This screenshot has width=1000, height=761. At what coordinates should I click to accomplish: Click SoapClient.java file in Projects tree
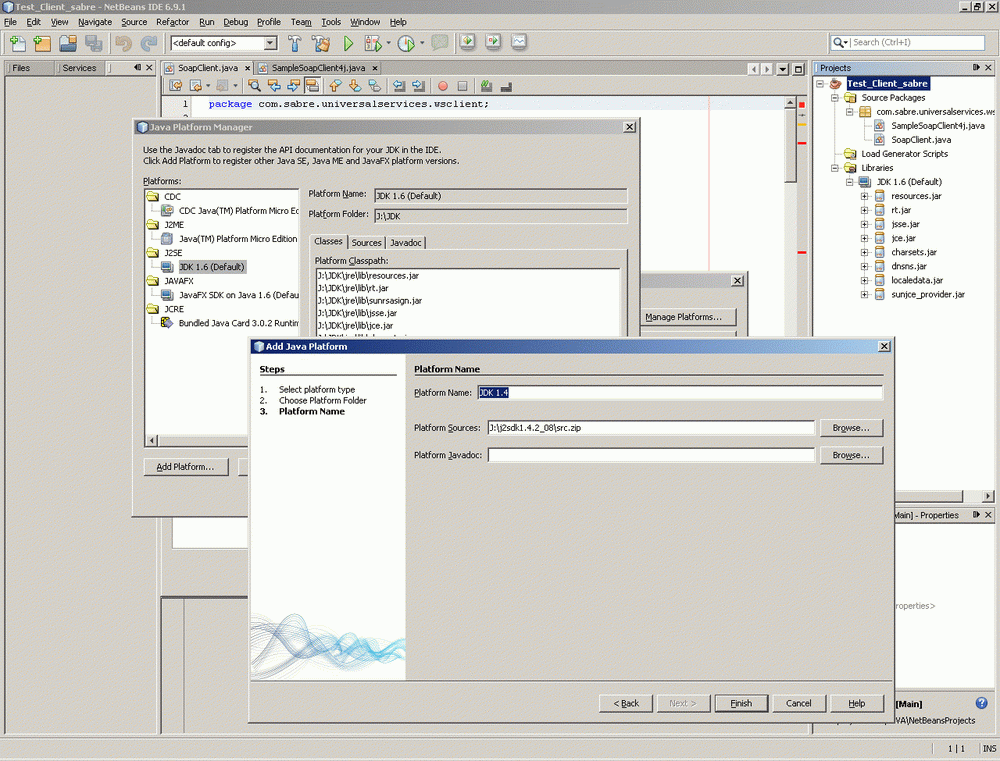(921, 140)
